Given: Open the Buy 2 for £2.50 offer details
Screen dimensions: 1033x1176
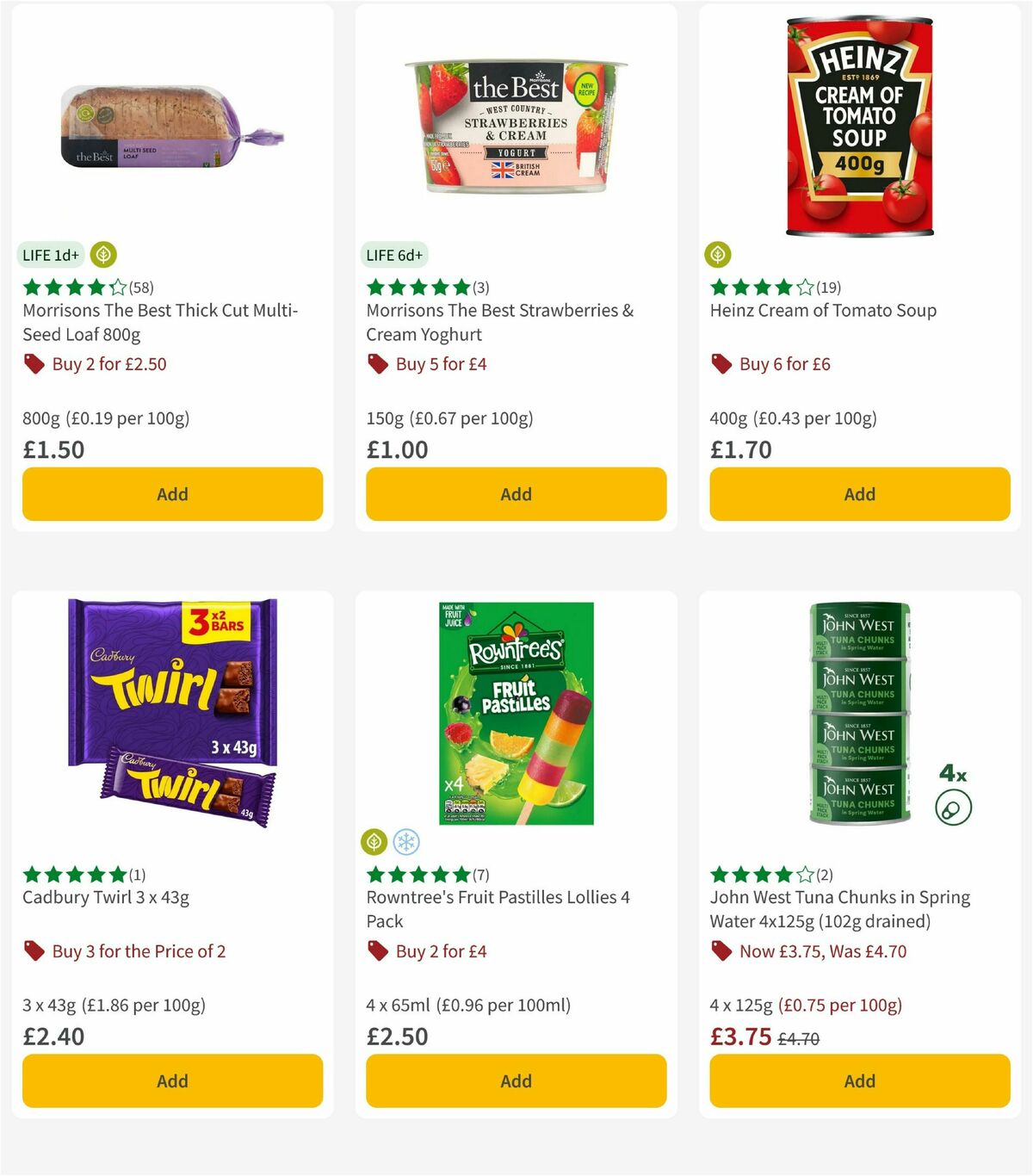Looking at the screenshot, I should 99,364.
